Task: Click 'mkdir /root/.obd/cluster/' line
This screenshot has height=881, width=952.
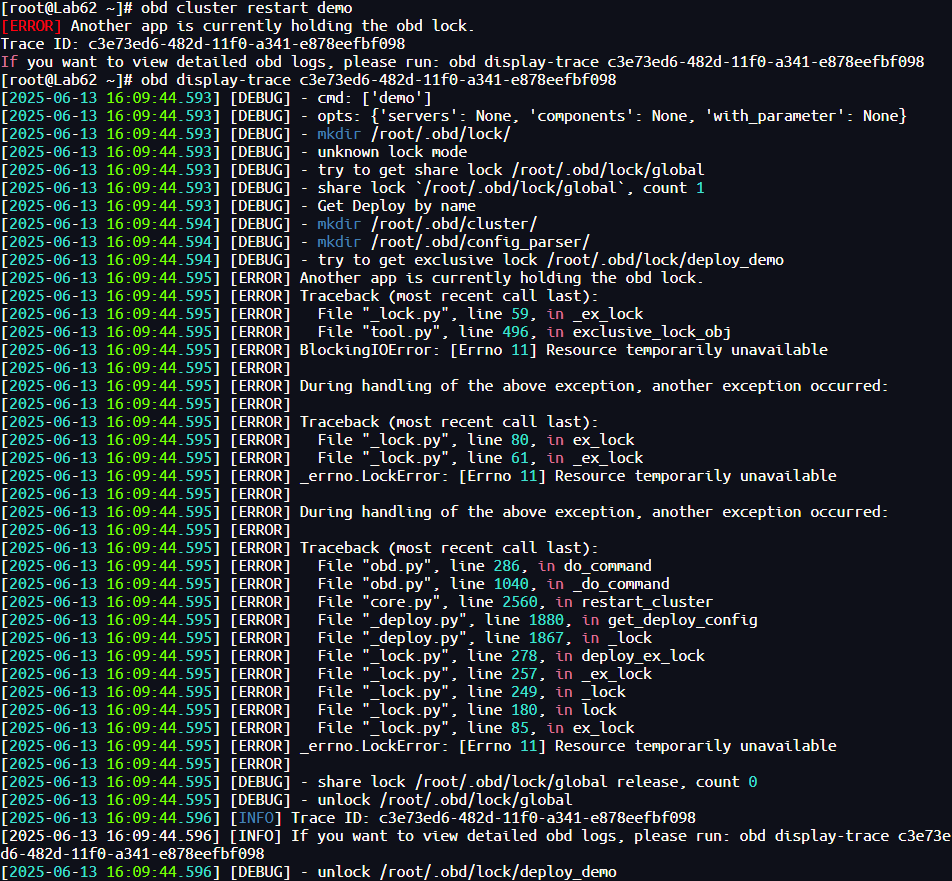Action: tap(427, 224)
